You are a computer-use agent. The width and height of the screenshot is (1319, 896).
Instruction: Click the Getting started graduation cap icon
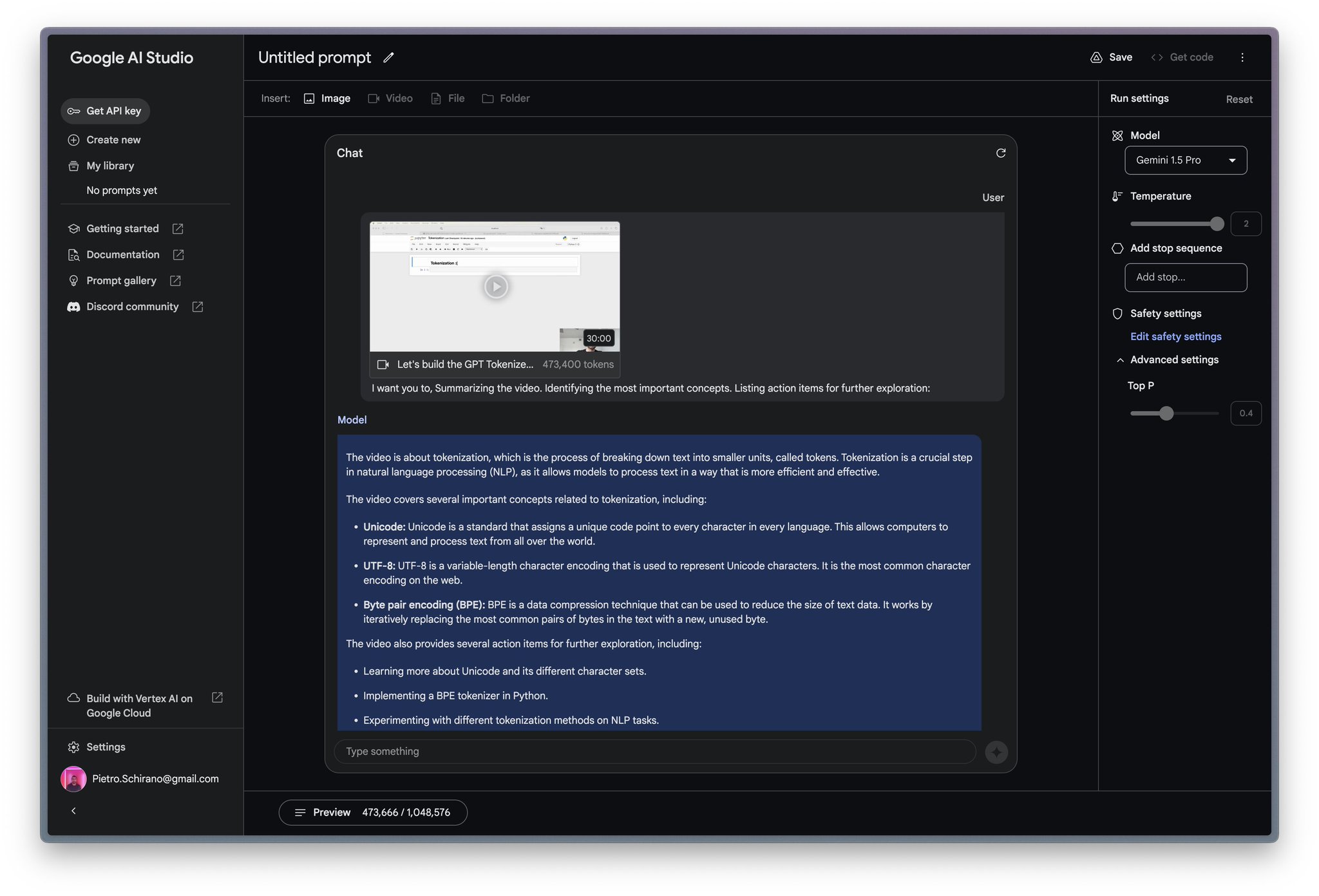click(x=73, y=229)
